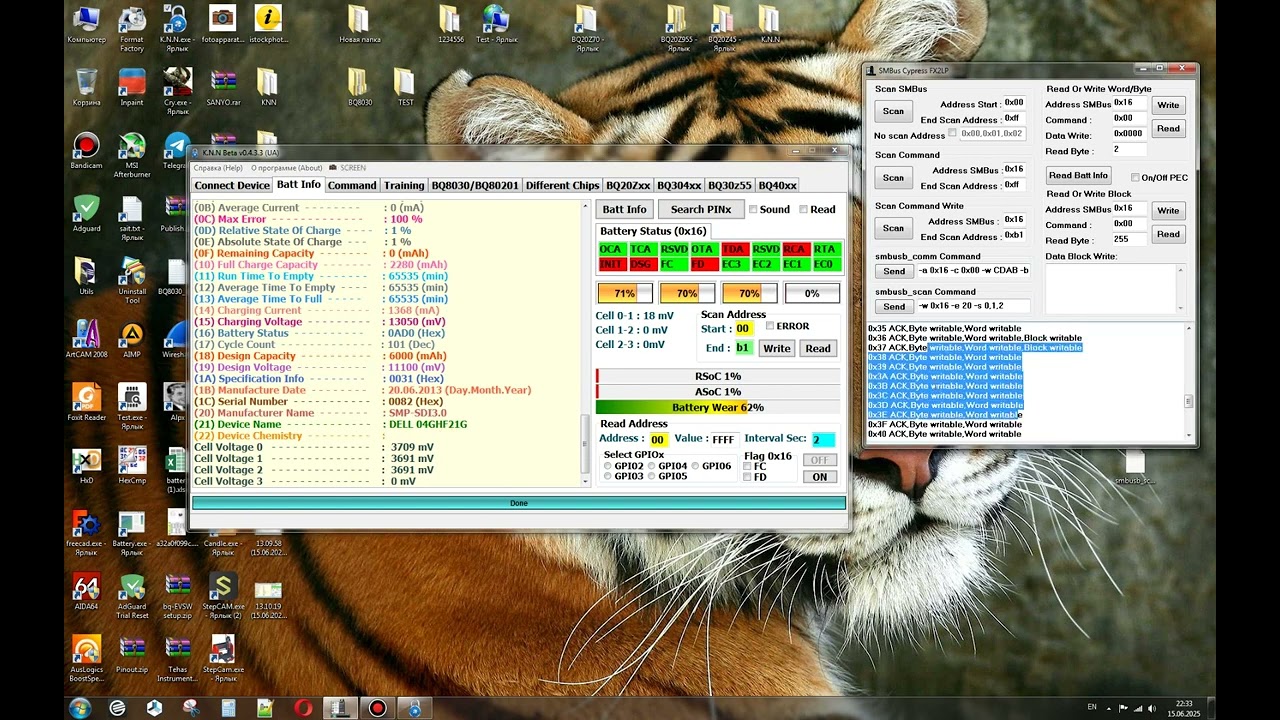The image size is (1280, 720).
Task: Open the TEST folder on desktop
Action: tap(405, 87)
